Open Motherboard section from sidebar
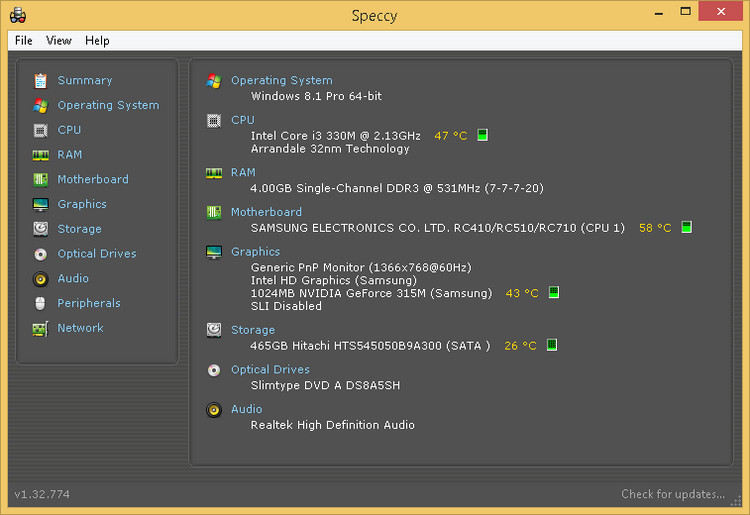 pos(93,179)
